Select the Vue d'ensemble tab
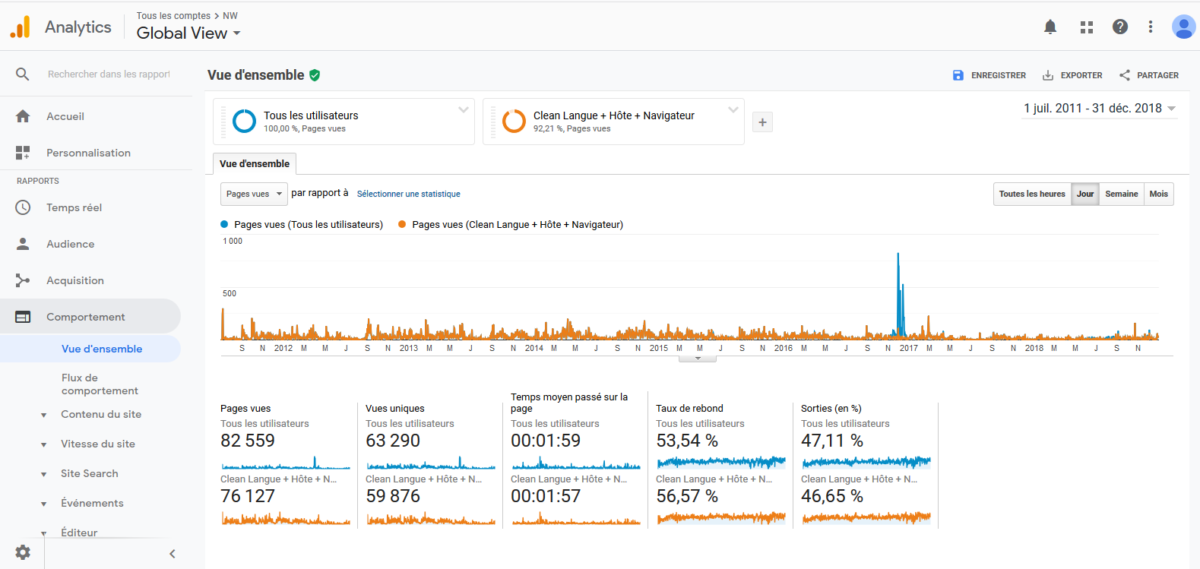 [254, 163]
